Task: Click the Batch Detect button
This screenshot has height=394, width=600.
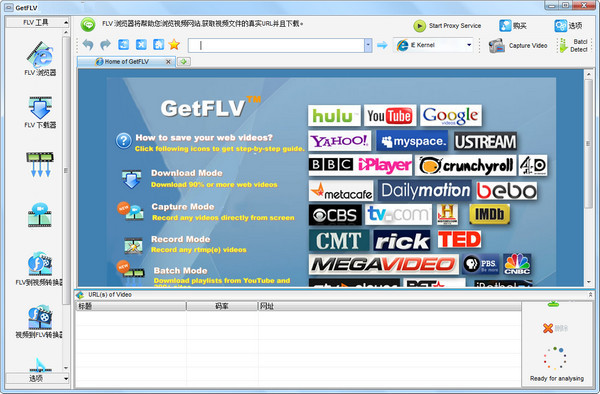Action: click(x=574, y=46)
